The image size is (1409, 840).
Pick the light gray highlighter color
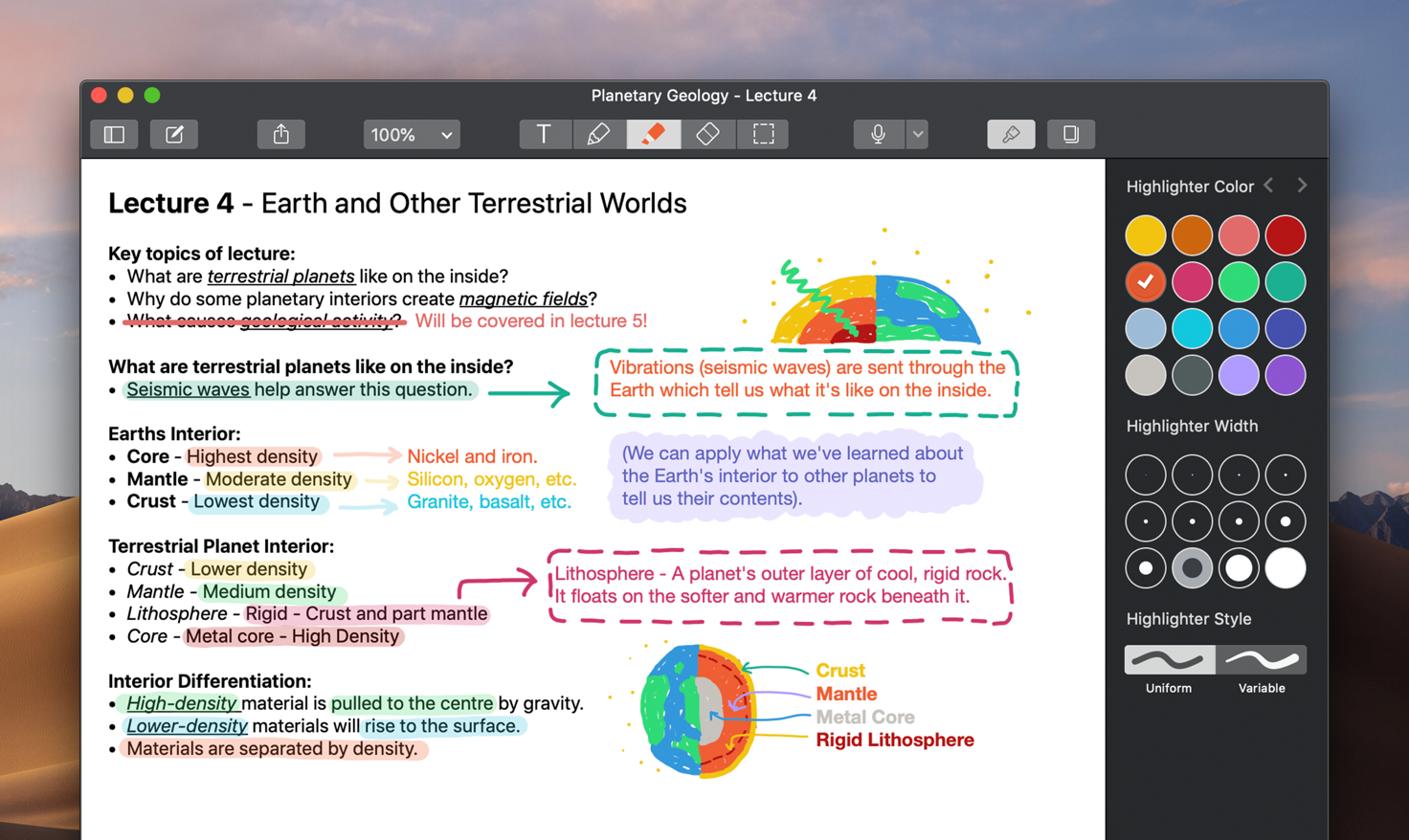[1145, 376]
